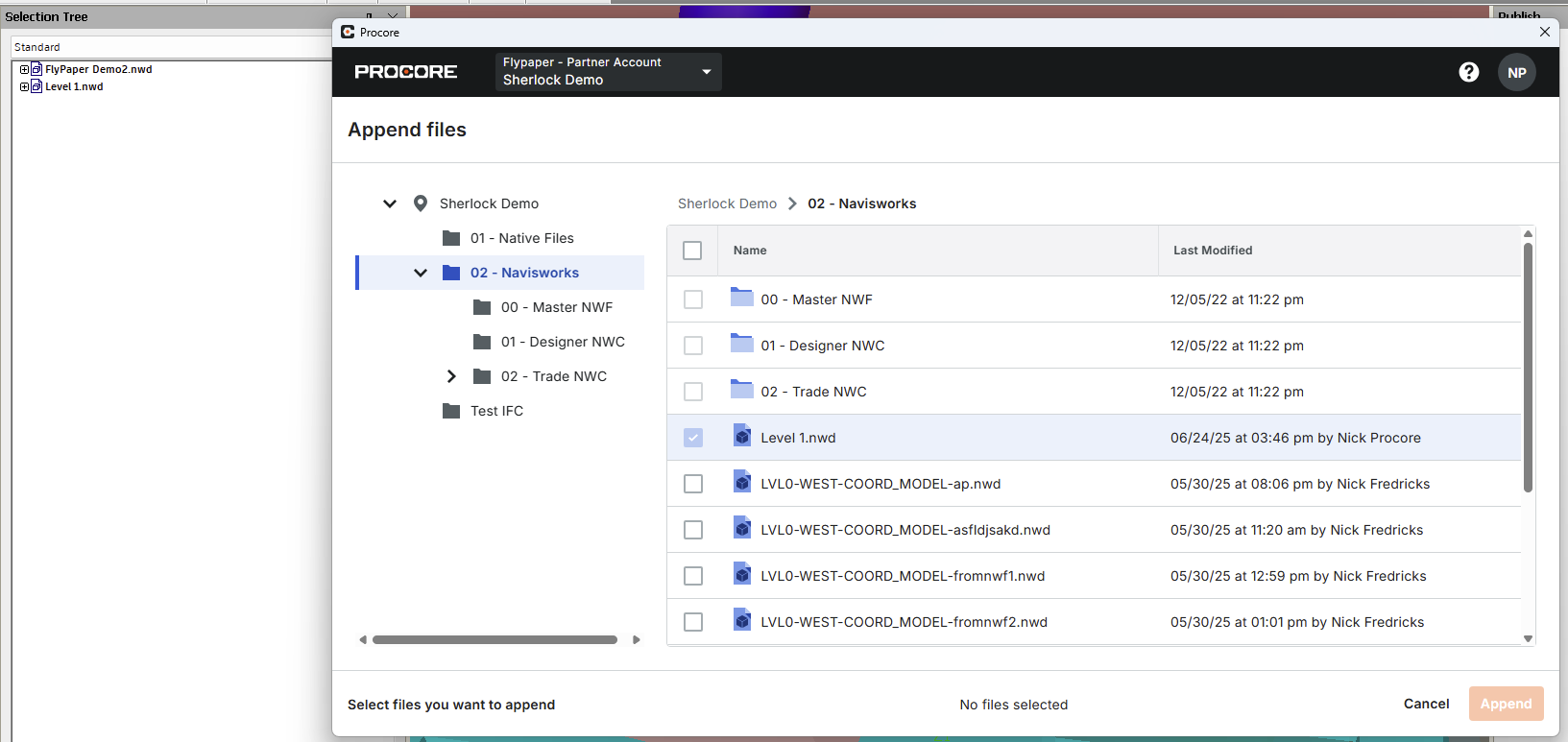Collapse the 02 - Navisworks tree node
This screenshot has width=1568, height=742.
coord(421,273)
